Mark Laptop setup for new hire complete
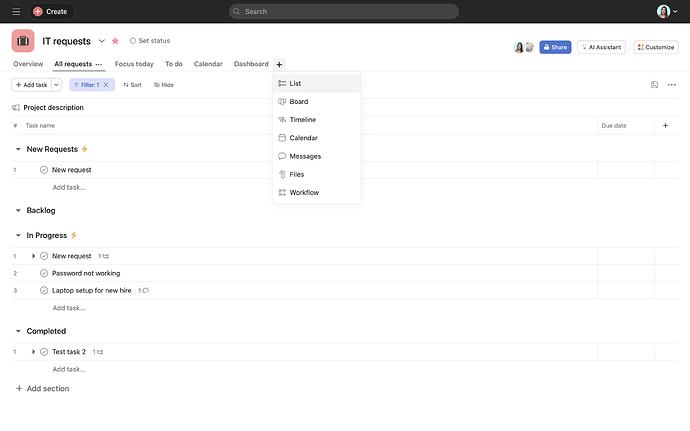The image size is (690, 431). click(x=44, y=290)
